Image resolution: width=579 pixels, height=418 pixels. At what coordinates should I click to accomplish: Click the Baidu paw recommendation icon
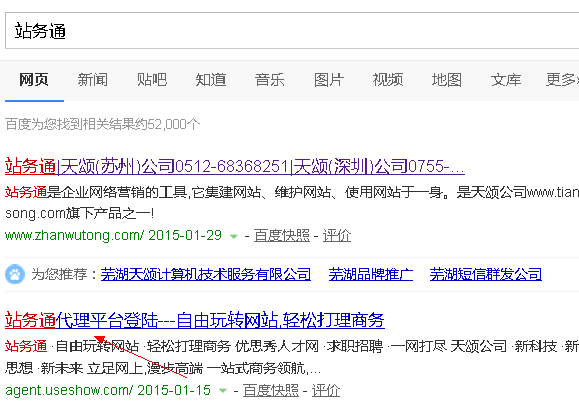click(x=15, y=274)
